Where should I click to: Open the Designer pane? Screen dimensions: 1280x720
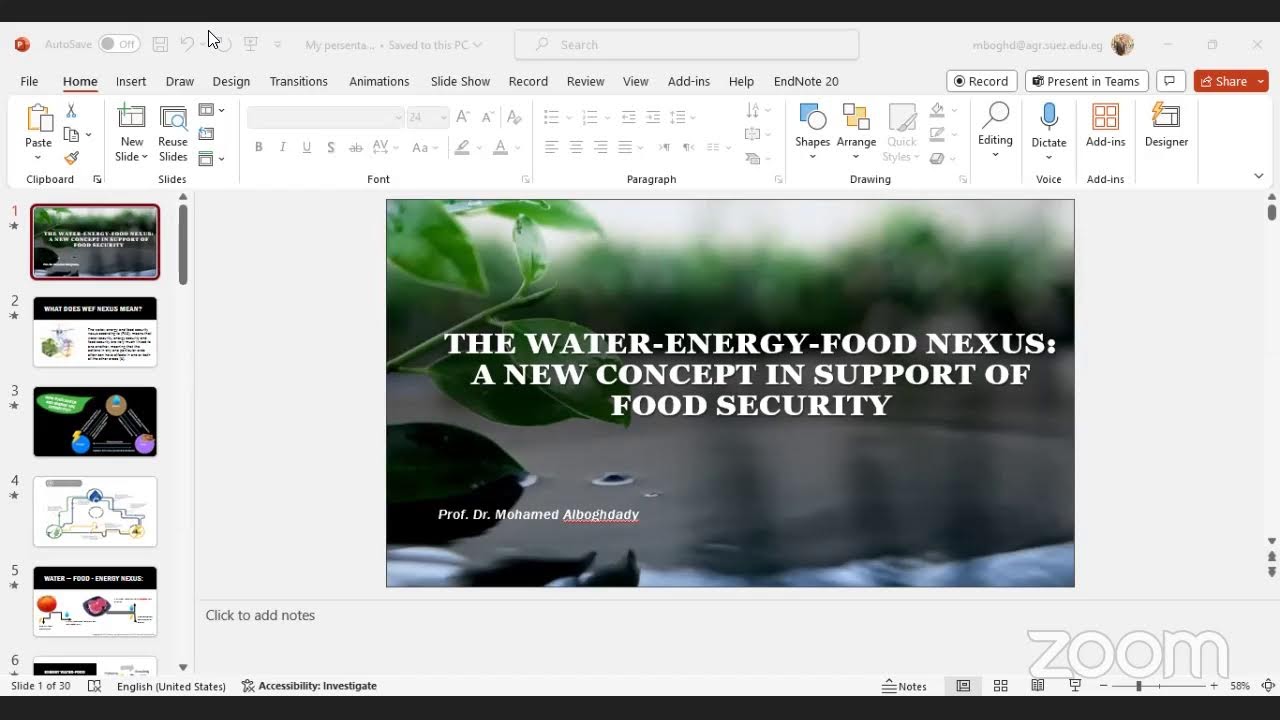[1166, 117]
